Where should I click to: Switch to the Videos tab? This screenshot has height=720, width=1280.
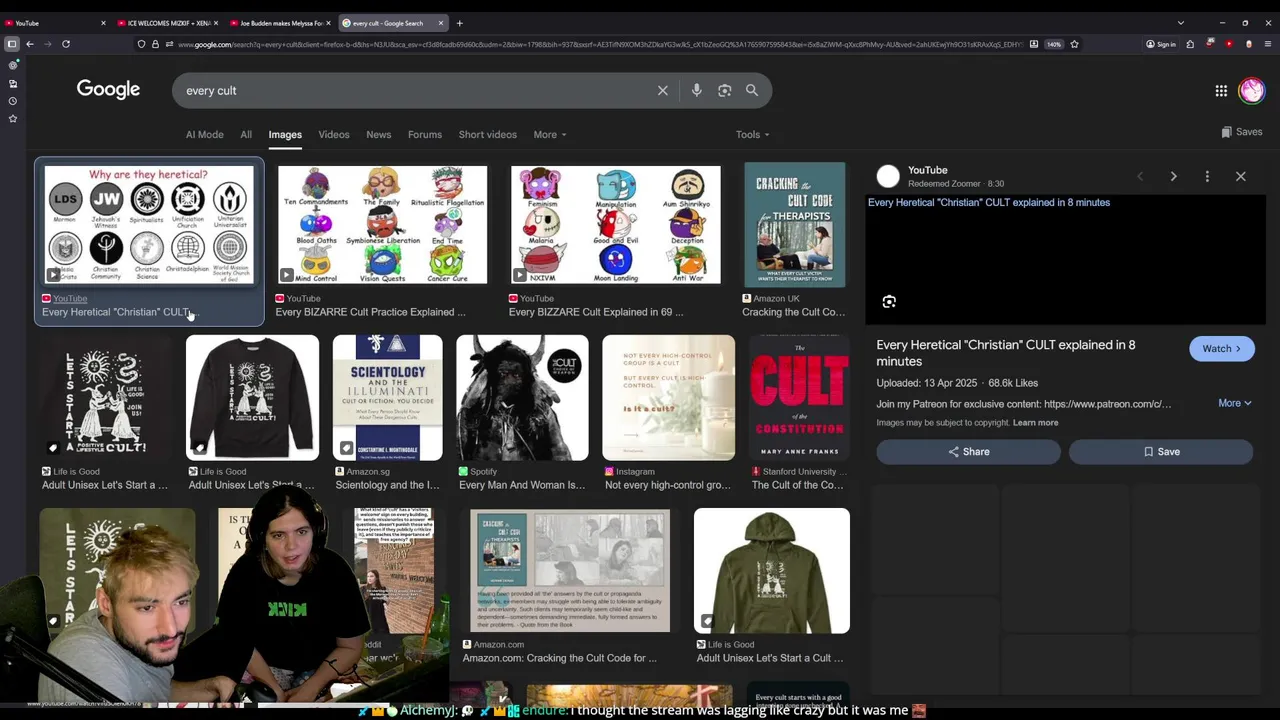tap(334, 134)
